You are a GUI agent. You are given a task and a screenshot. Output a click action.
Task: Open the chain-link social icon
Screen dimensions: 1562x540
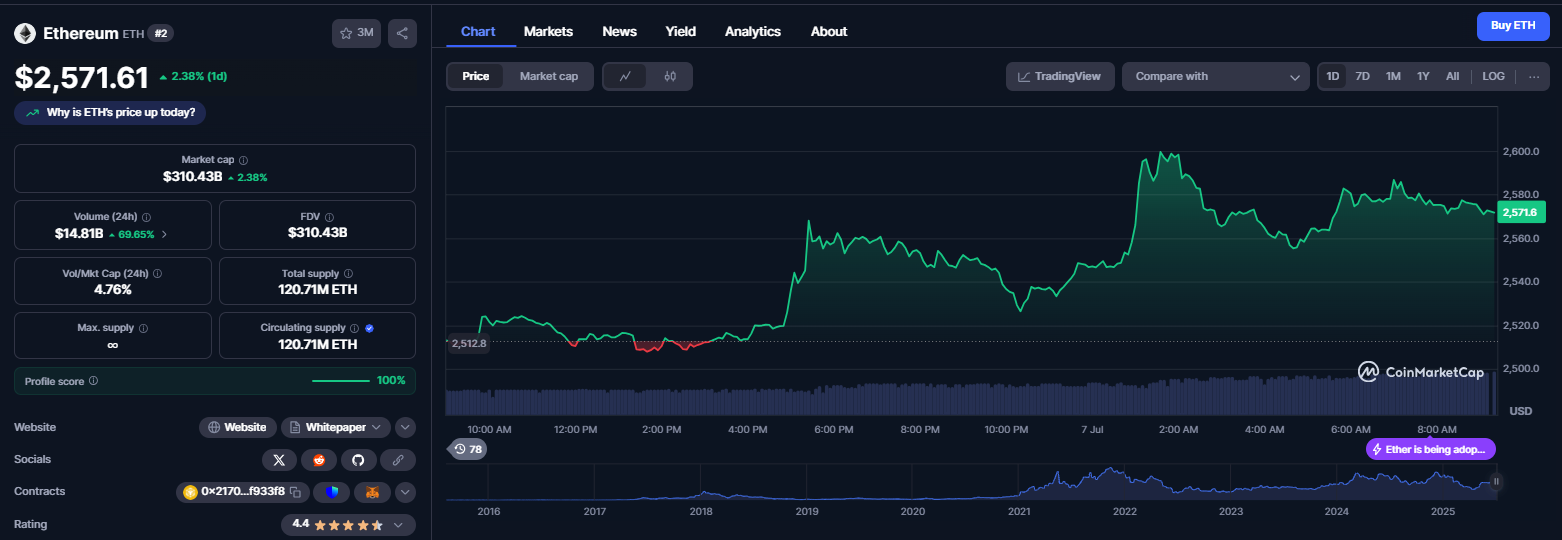(x=398, y=460)
